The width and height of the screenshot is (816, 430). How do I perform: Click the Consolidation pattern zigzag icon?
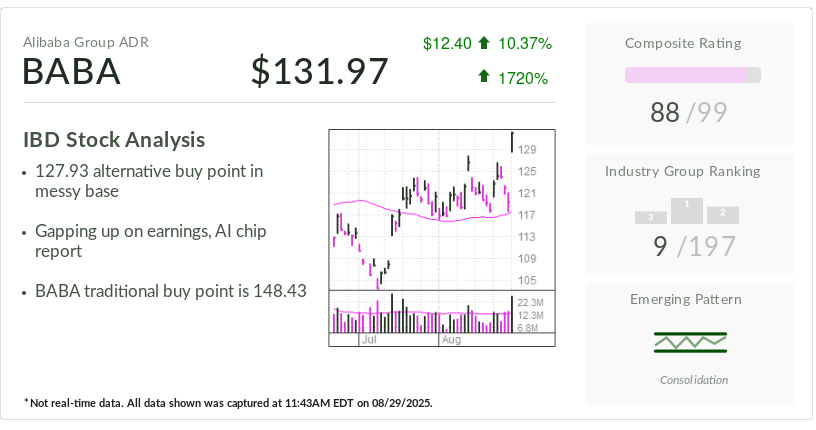coord(689,342)
